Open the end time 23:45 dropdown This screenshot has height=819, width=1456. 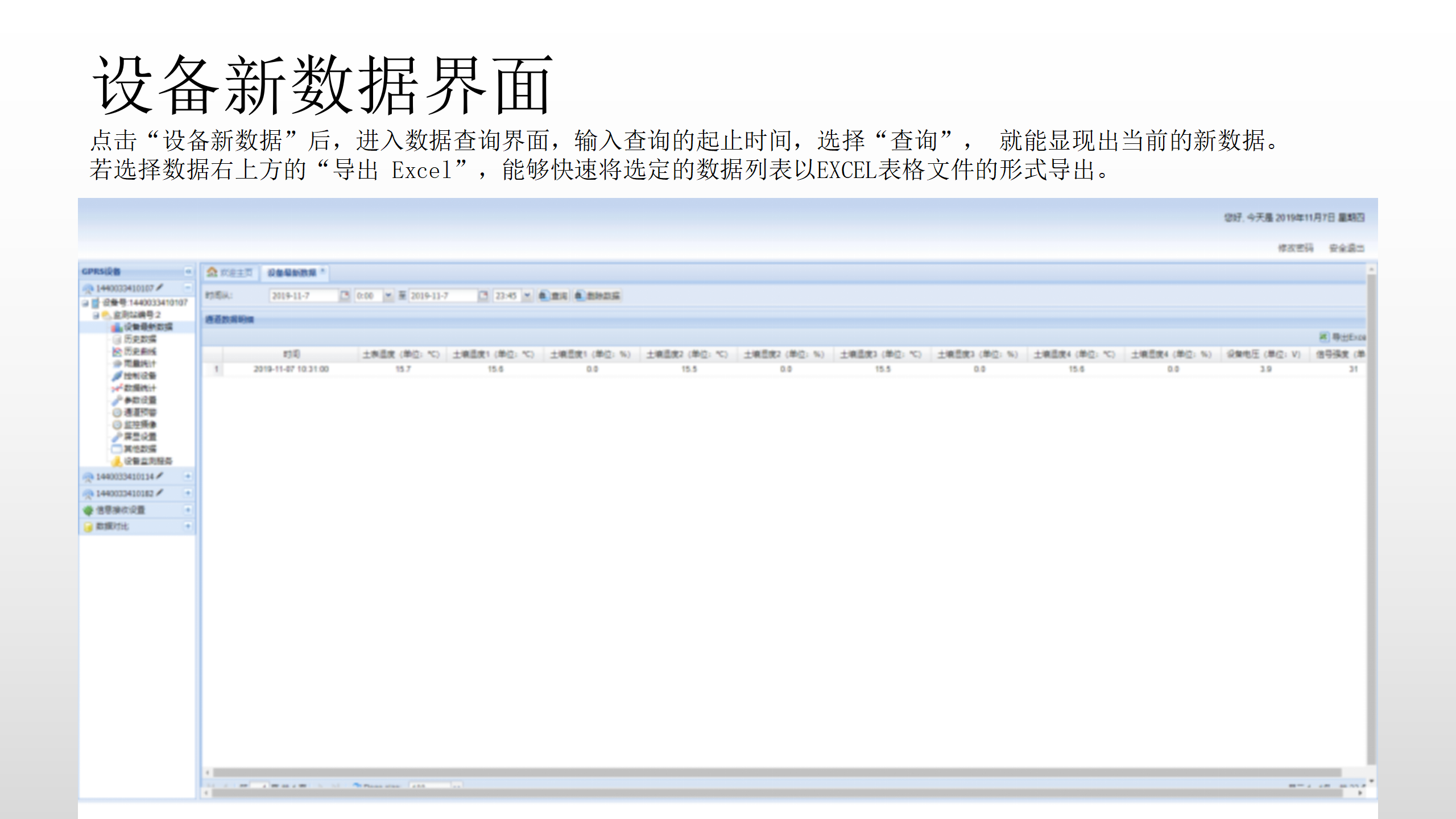527,295
